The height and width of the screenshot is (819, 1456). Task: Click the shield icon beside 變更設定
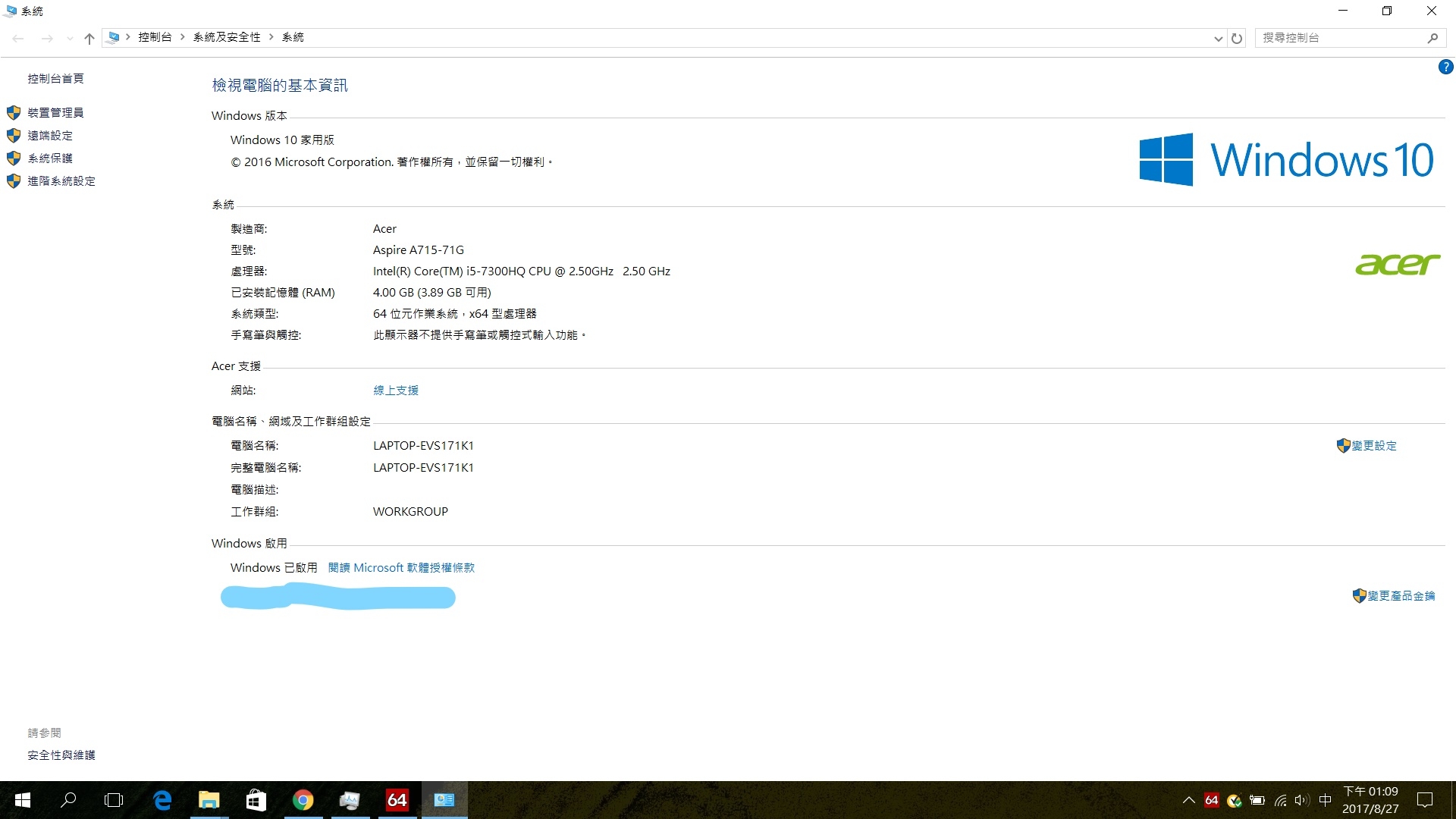(1343, 446)
